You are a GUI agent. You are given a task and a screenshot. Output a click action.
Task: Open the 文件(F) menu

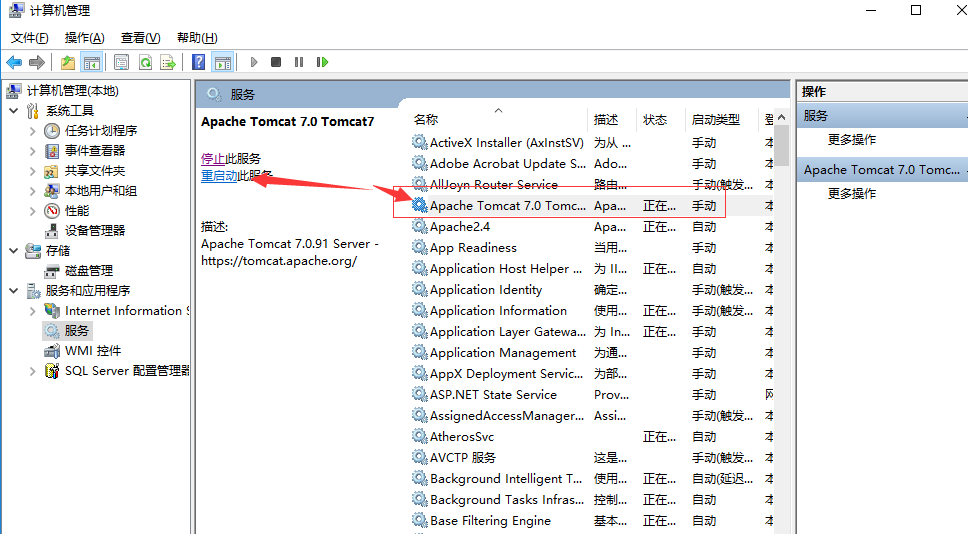click(x=30, y=38)
